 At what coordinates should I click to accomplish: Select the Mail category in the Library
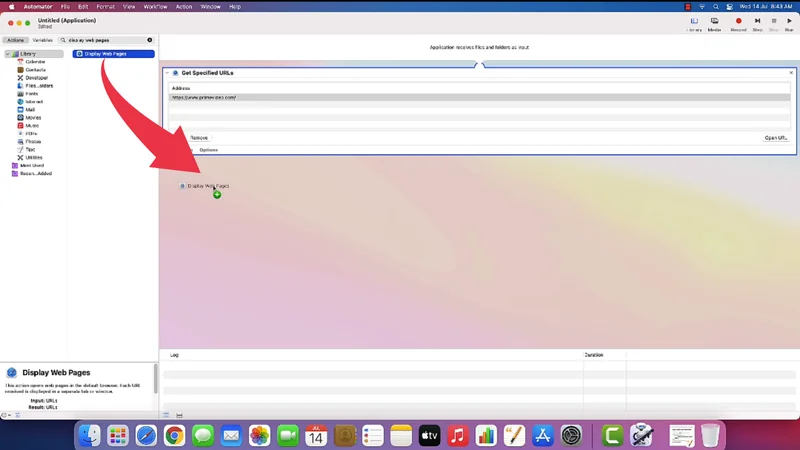(x=30, y=110)
